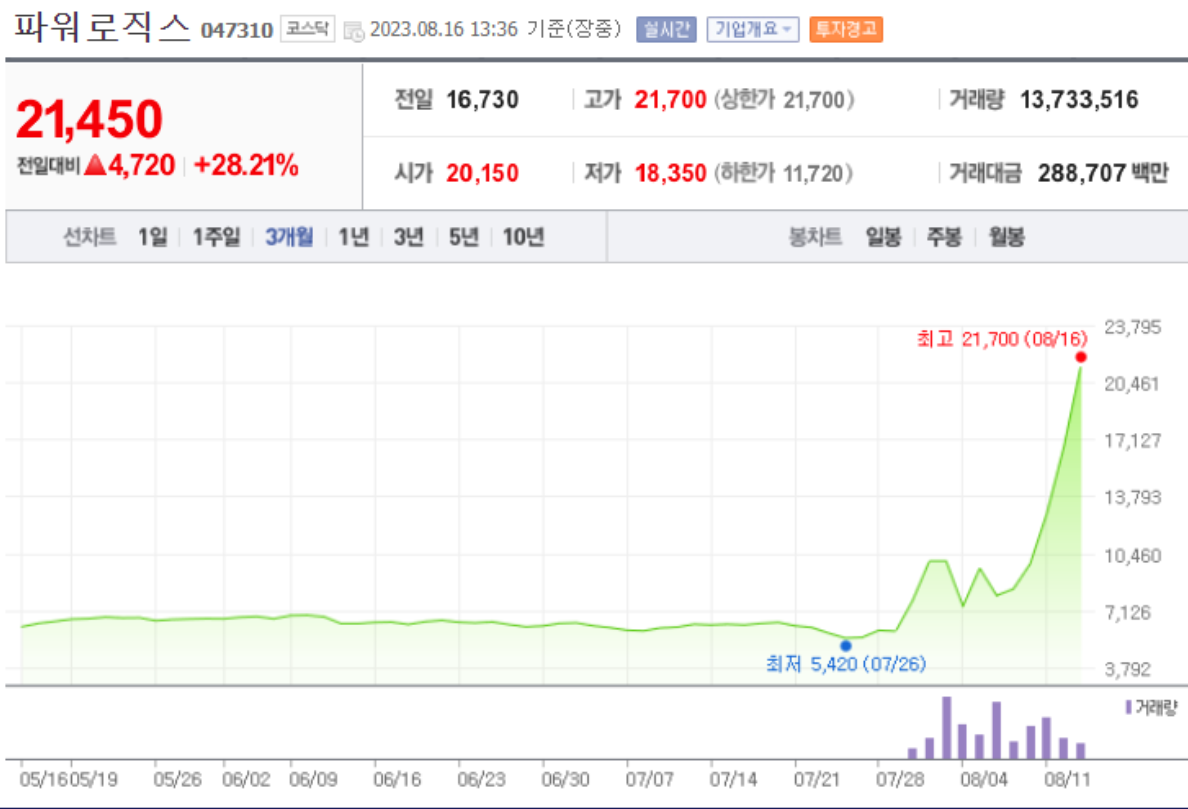Select the 3년 line chart tab
The width and height of the screenshot is (1188, 809).
408,237
